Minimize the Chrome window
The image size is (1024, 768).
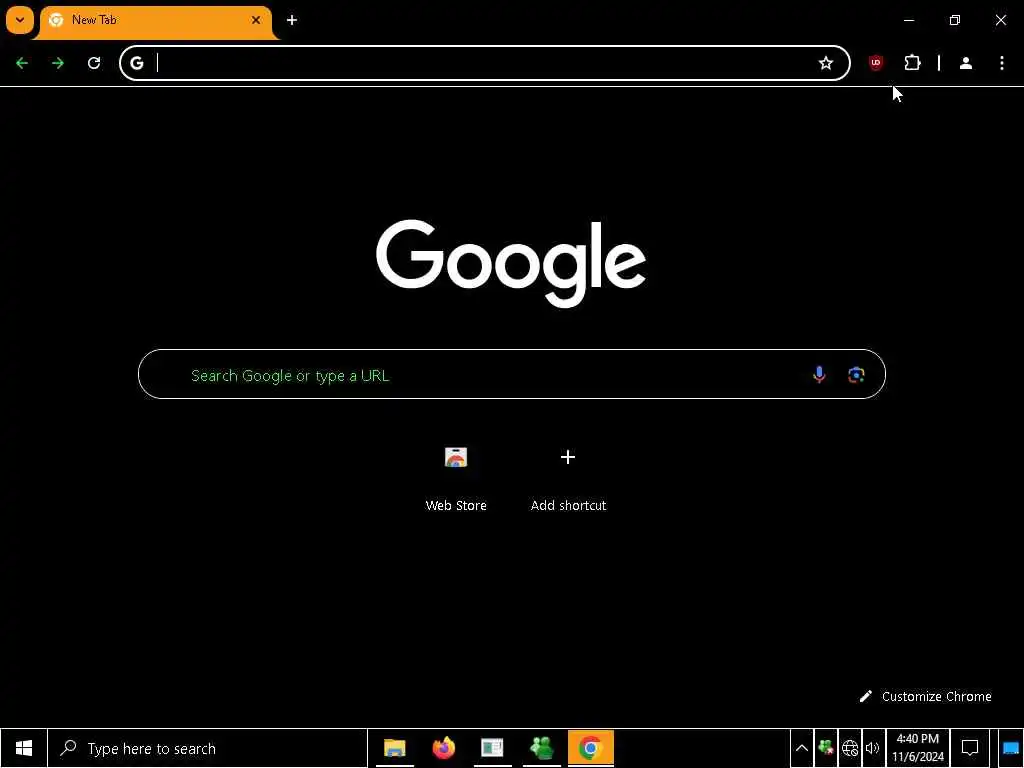click(909, 20)
